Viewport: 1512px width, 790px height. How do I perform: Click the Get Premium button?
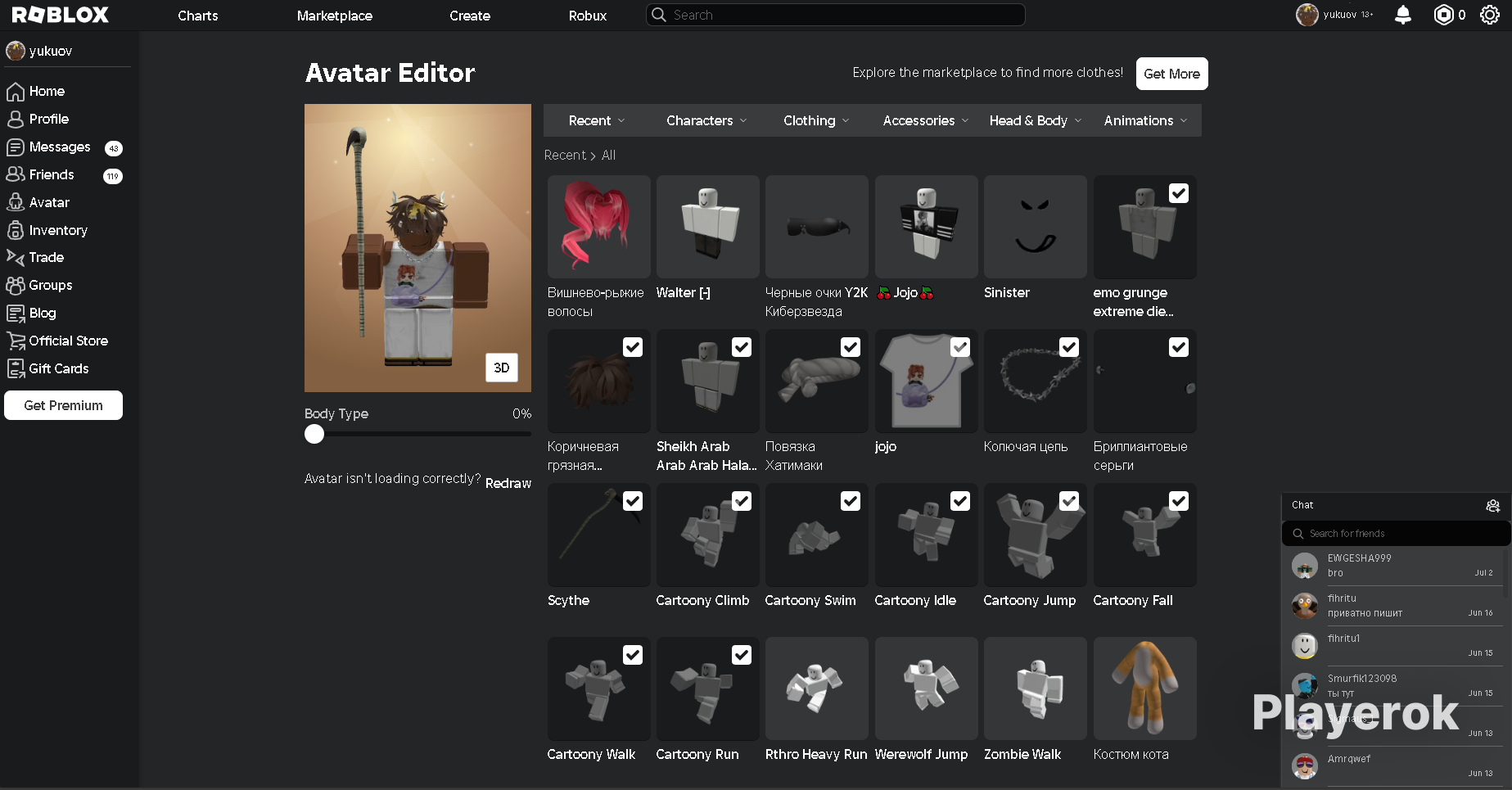(63, 405)
